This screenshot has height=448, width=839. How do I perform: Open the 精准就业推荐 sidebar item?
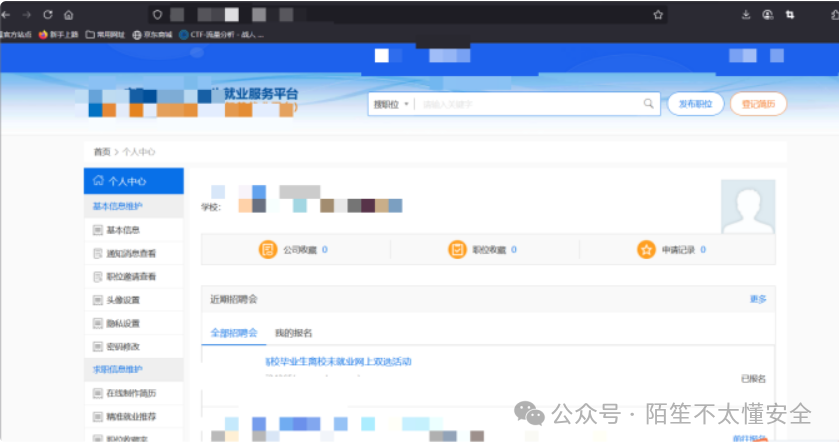[x=134, y=416]
